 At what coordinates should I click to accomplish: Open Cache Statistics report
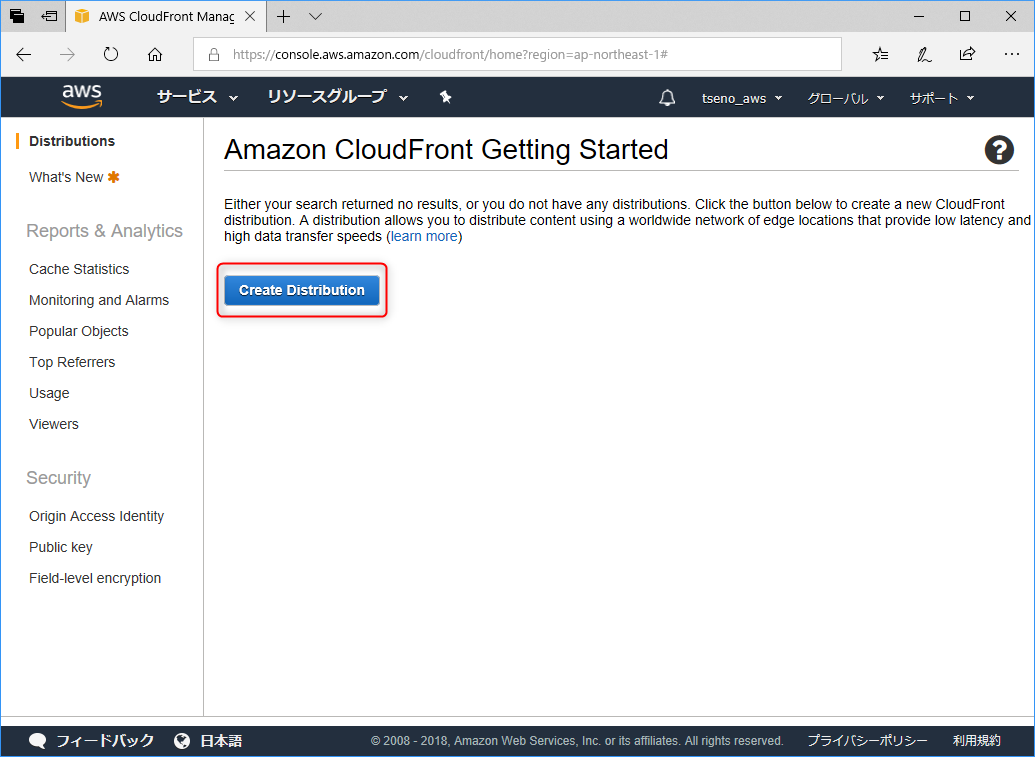click(x=79, y=269)
